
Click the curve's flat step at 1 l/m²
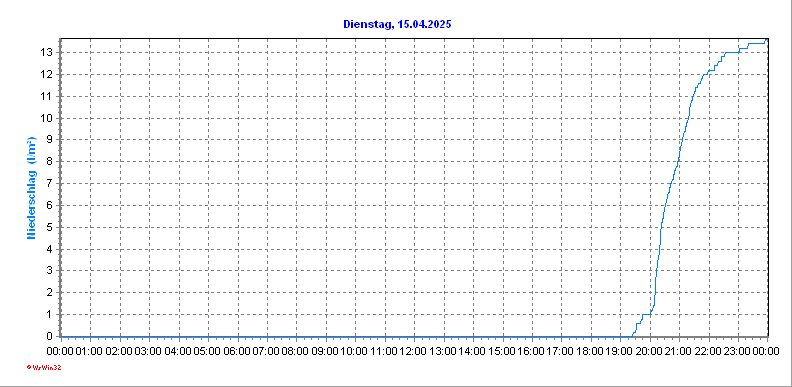click(646, 314)
